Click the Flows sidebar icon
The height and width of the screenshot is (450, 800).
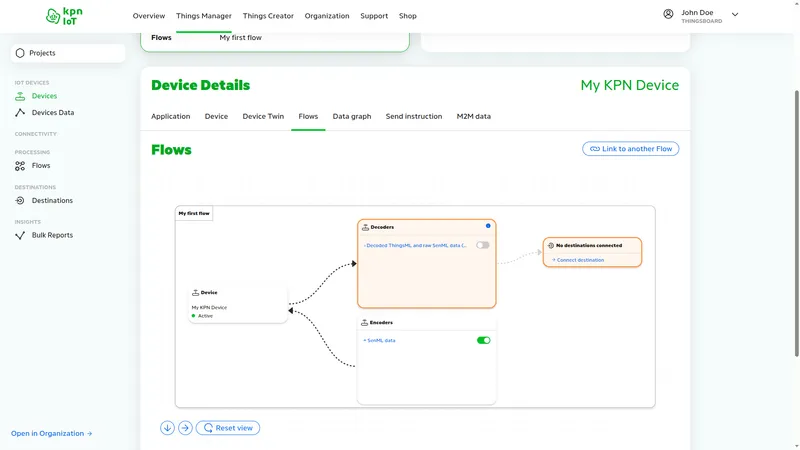(x=20, y=166)
